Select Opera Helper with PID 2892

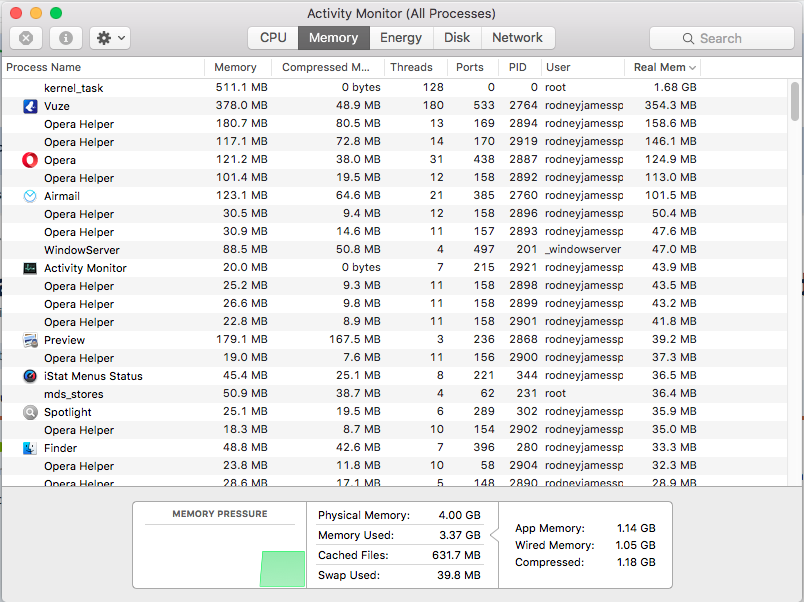(395, 178)
